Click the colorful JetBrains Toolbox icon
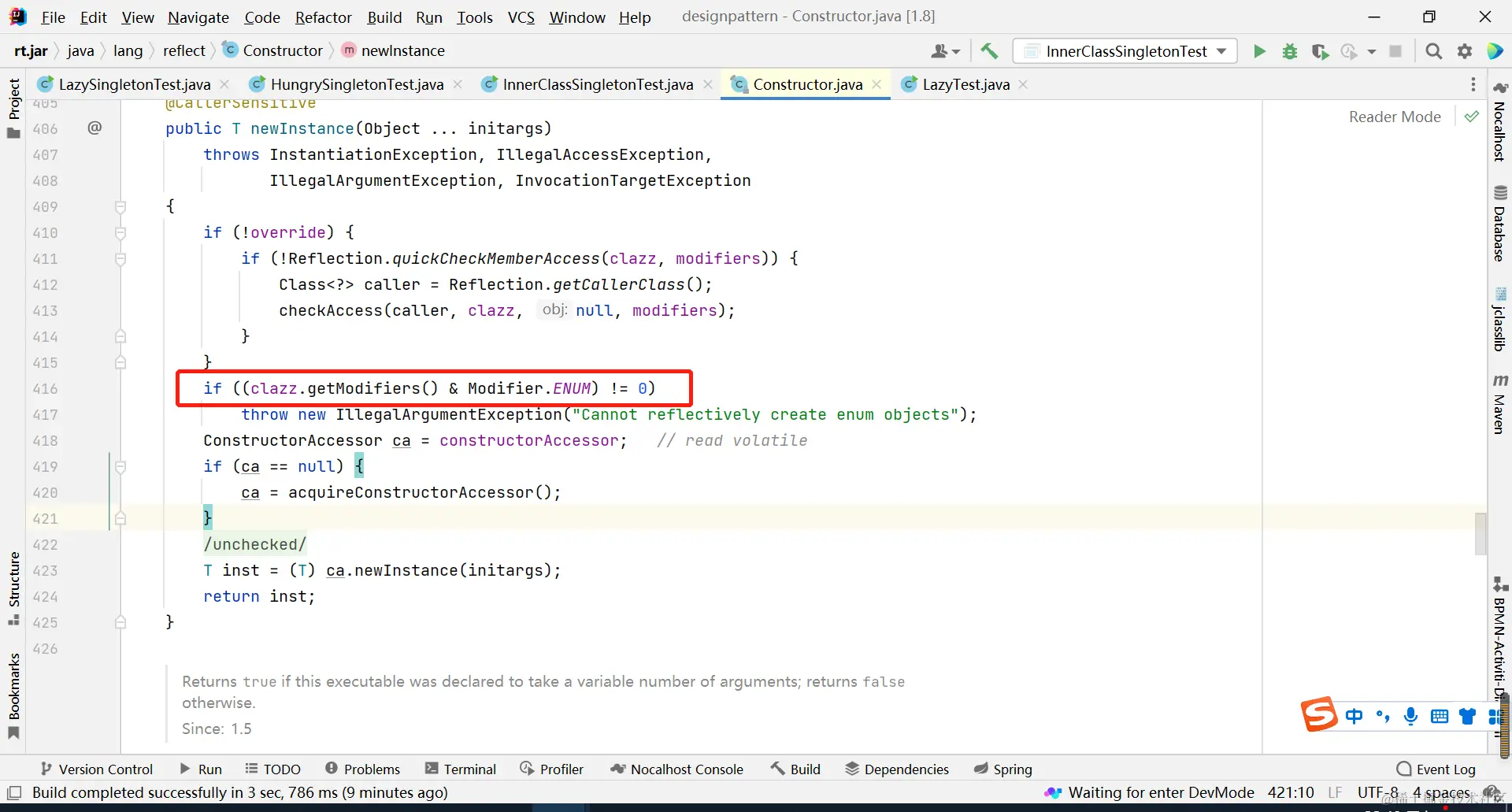The height and width of the screenshot is (812, 1512). (x=1495, y=51)
